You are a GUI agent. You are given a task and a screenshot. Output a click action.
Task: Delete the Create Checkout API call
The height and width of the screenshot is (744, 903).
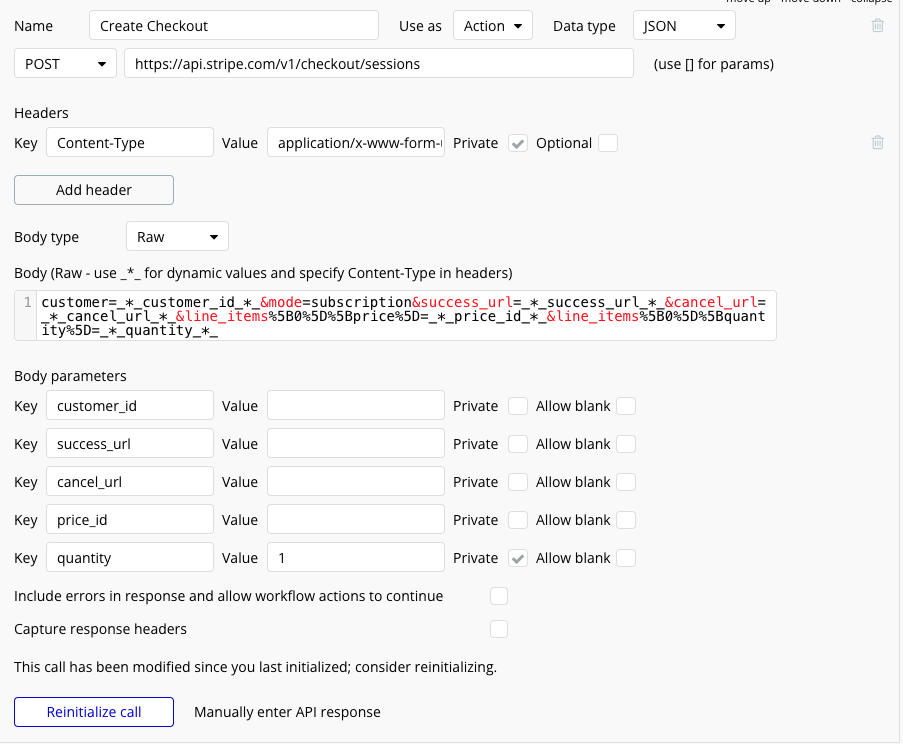878,26
